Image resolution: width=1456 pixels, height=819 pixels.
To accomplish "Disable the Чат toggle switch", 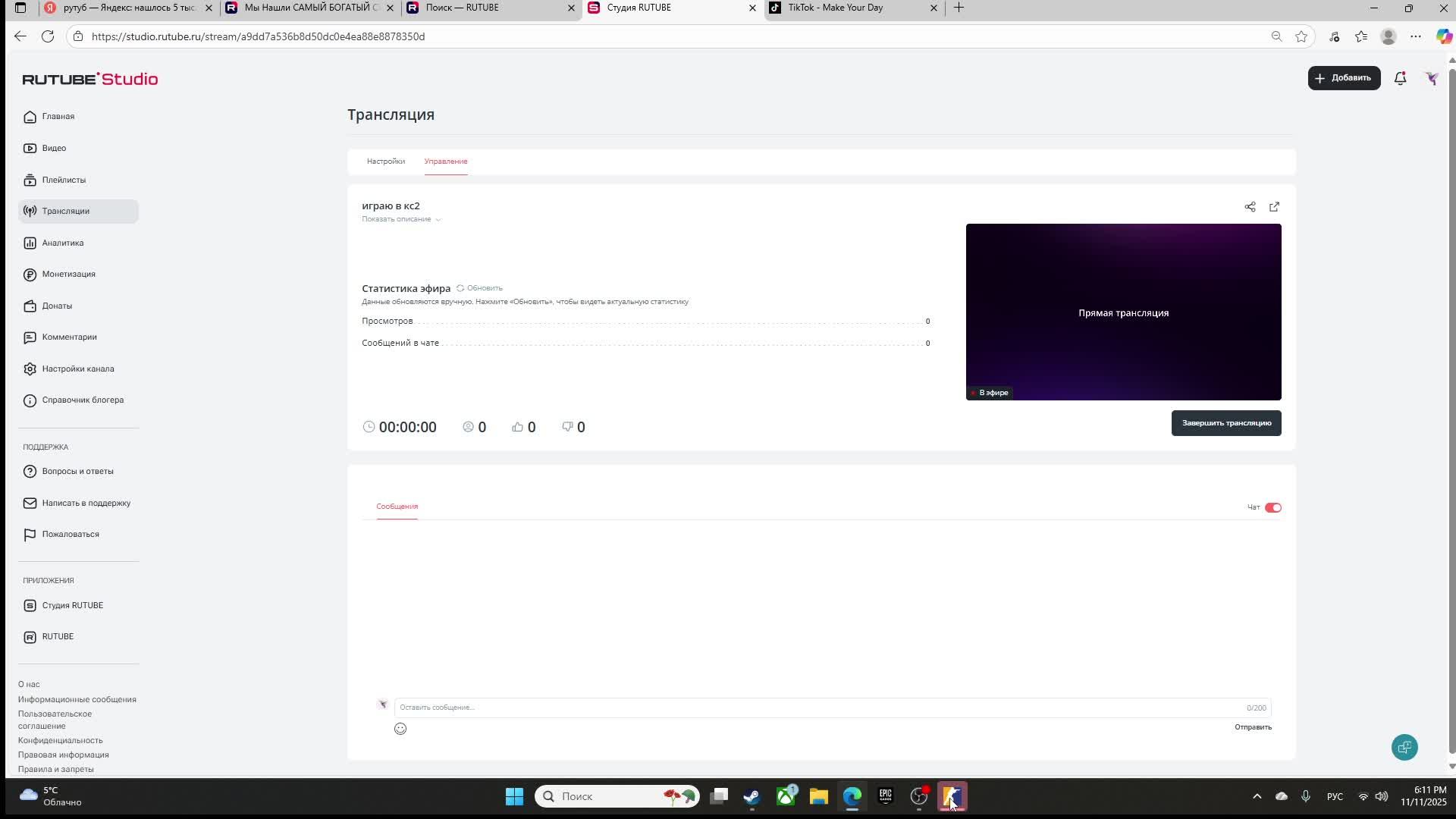I will (x=1272, y=507).
